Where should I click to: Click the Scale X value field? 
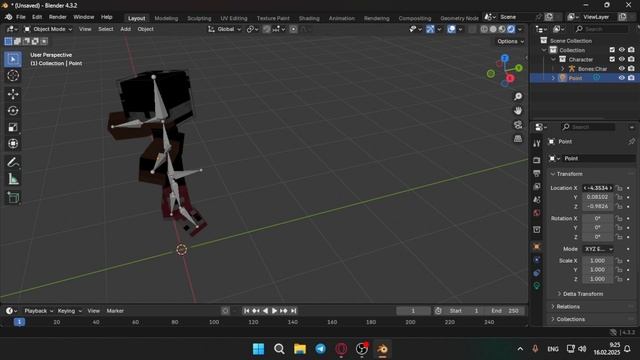[x=598, y=260]
